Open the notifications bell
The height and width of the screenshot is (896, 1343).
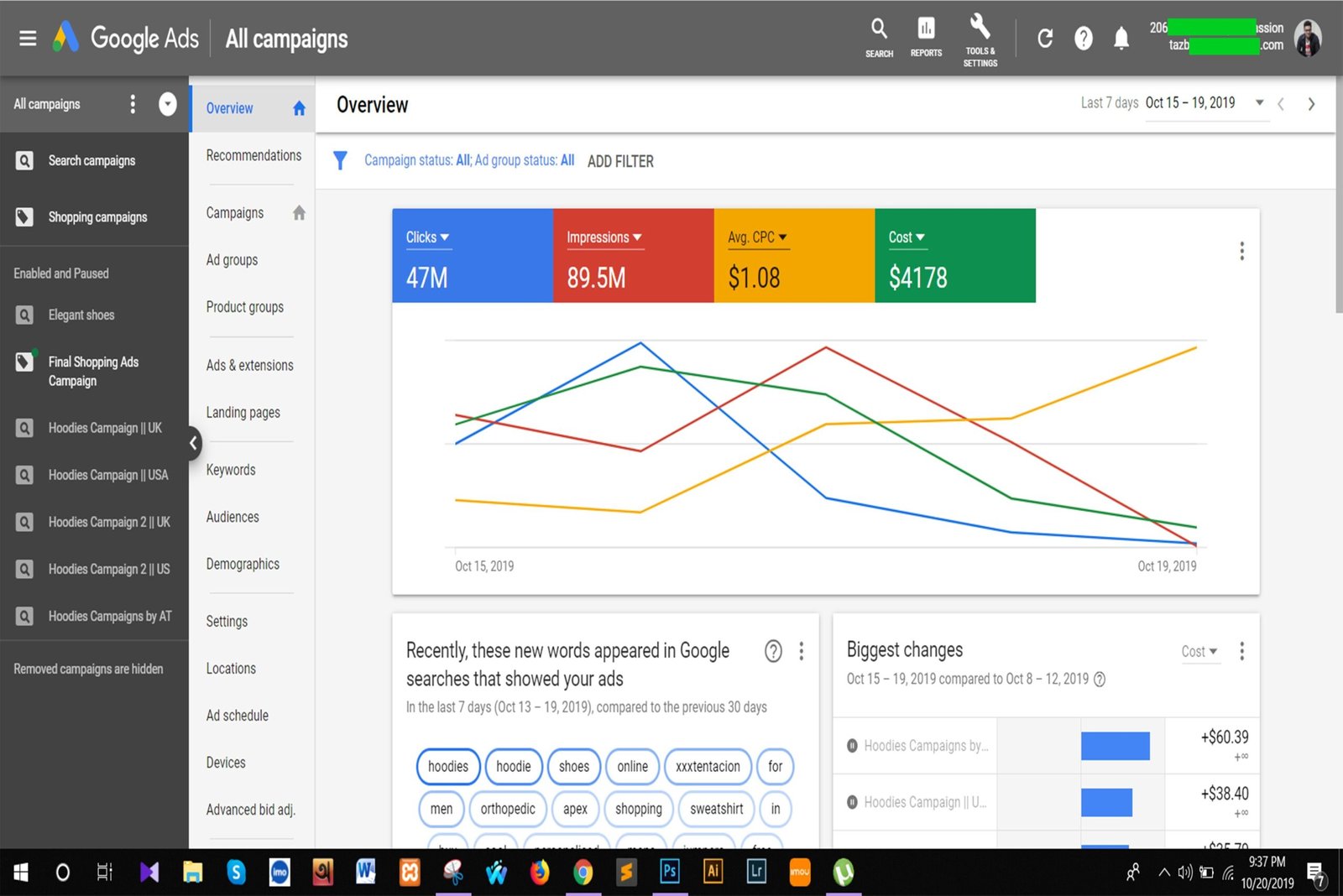pos(1121,39)
